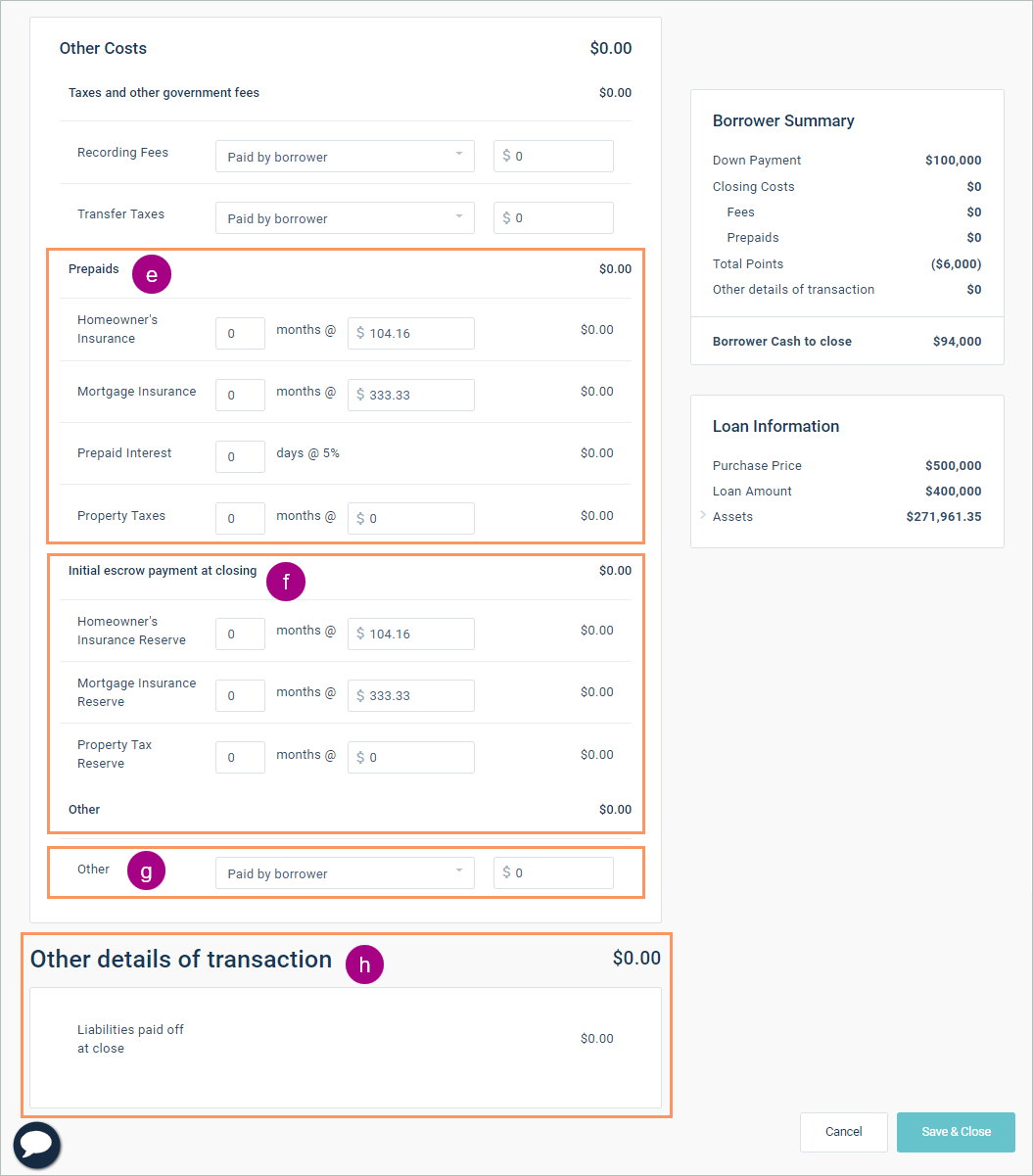The image size is (1033, 1176).
Task: Select Other details of transaction summary label
Action: point(794,290)
